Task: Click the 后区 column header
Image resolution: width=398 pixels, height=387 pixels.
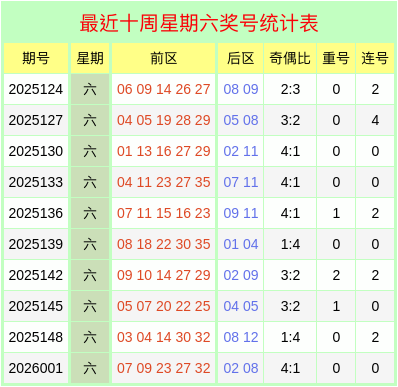Action: point(241,58)
